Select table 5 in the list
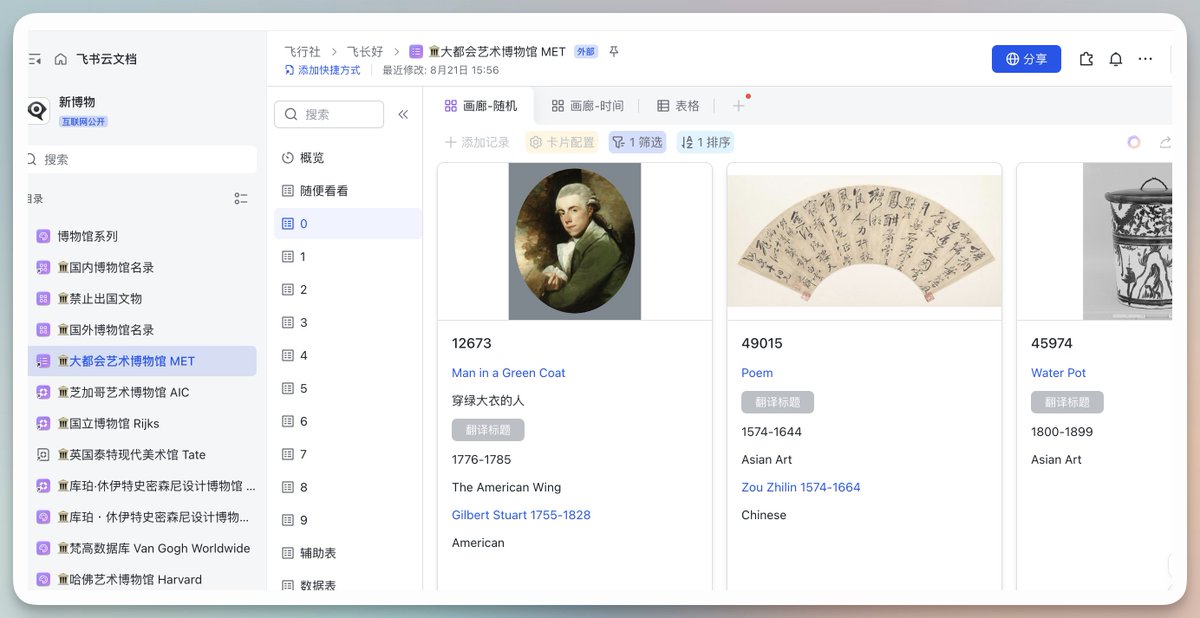 tap(347, 389)
